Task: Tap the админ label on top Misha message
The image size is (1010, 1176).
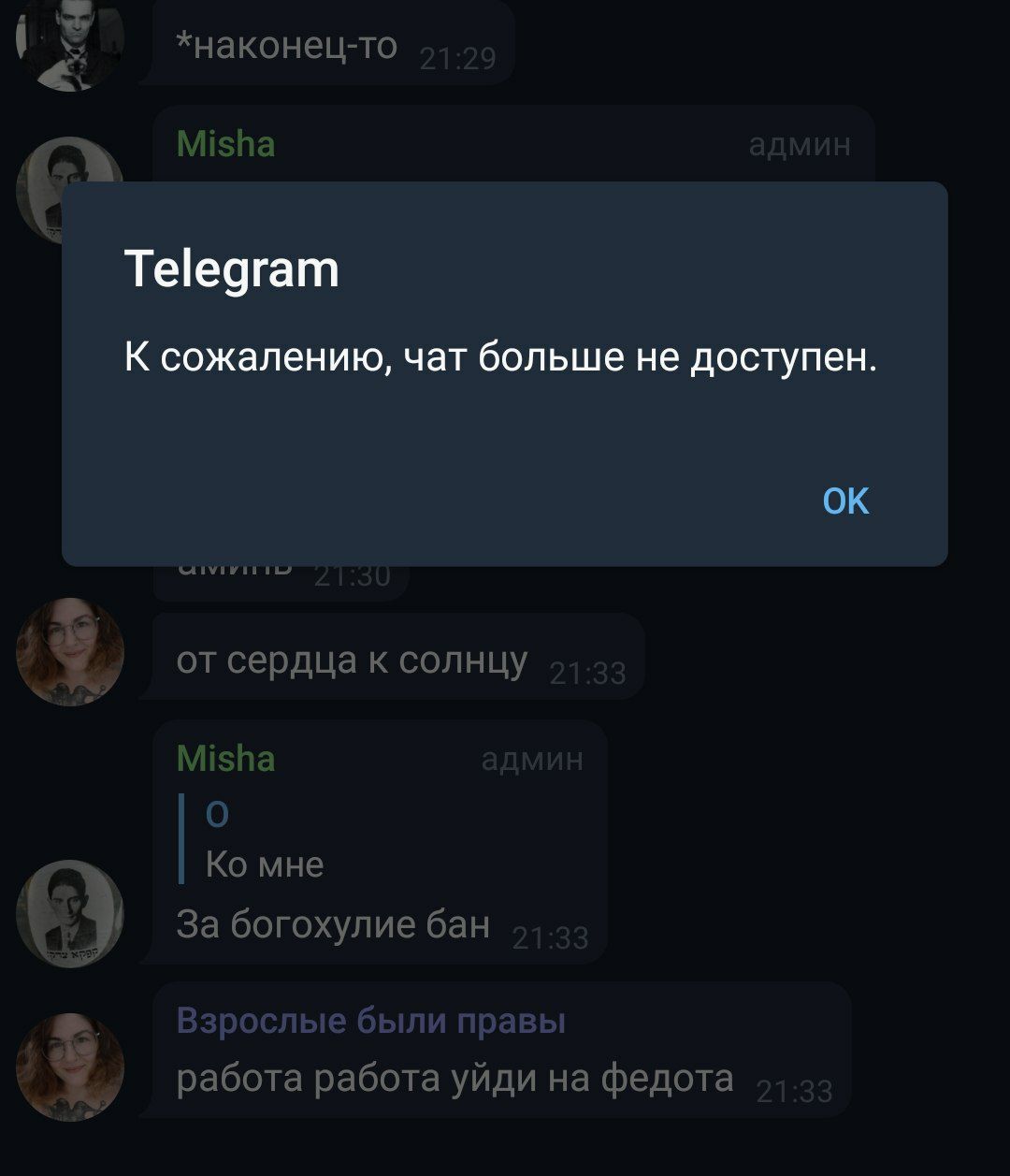Action: [x=800, y=146]
